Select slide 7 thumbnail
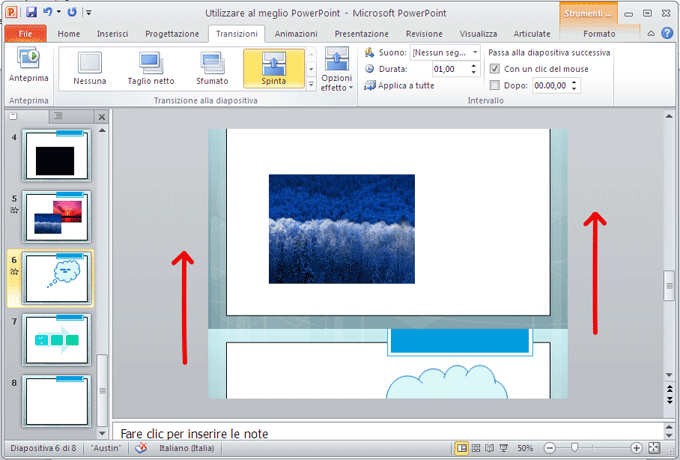 [57, 340]
